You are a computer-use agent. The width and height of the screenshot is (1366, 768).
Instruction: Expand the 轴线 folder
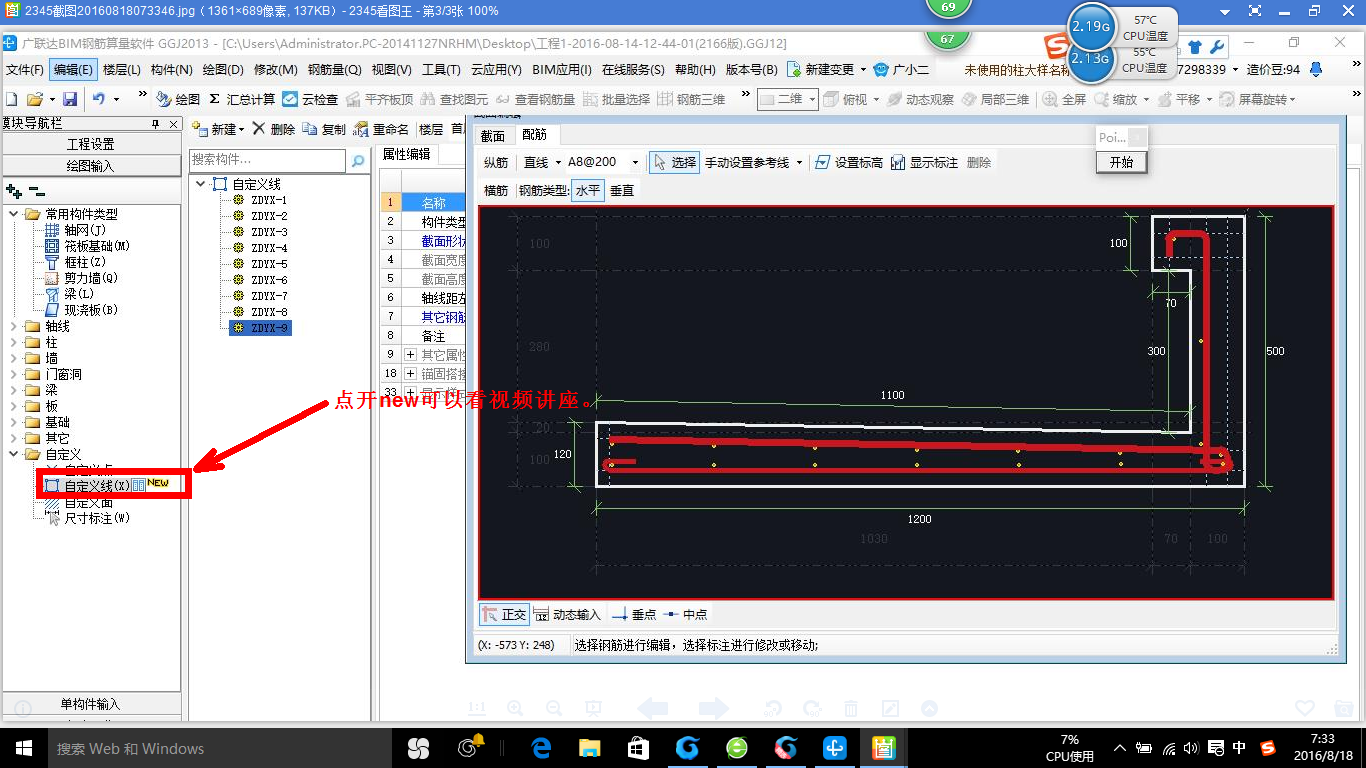13,326
